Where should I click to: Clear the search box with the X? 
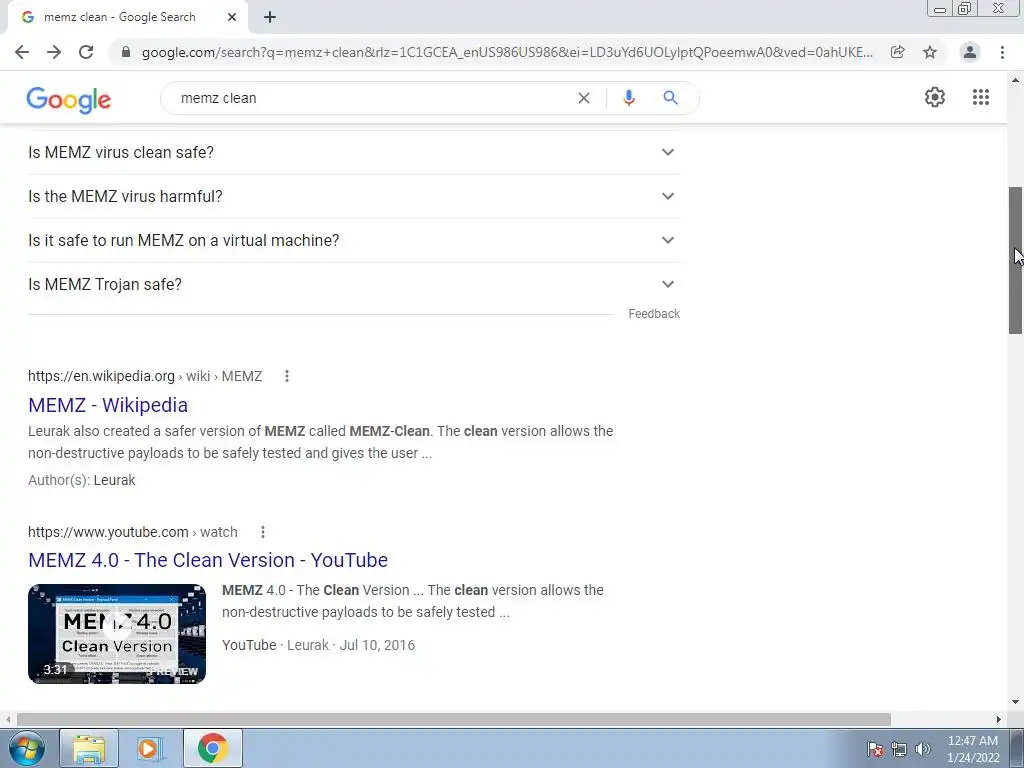tap(584, 98)
